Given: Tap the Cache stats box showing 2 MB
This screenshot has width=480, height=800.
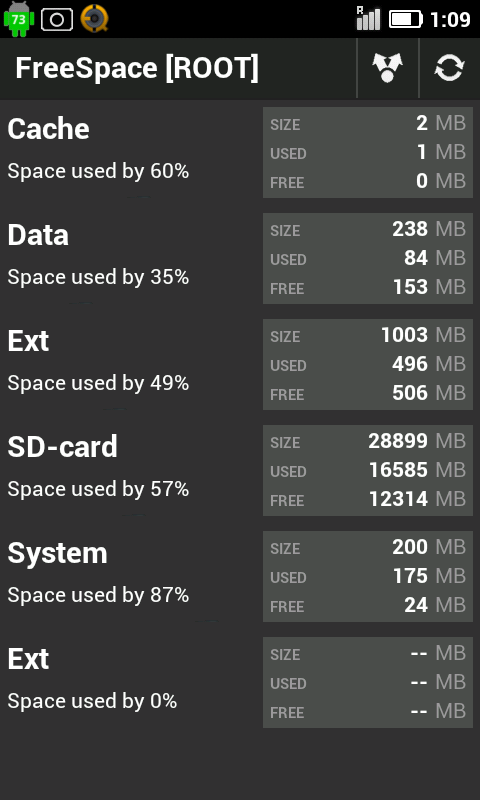Looking at the screenshot, I should [x=368, y=153].
